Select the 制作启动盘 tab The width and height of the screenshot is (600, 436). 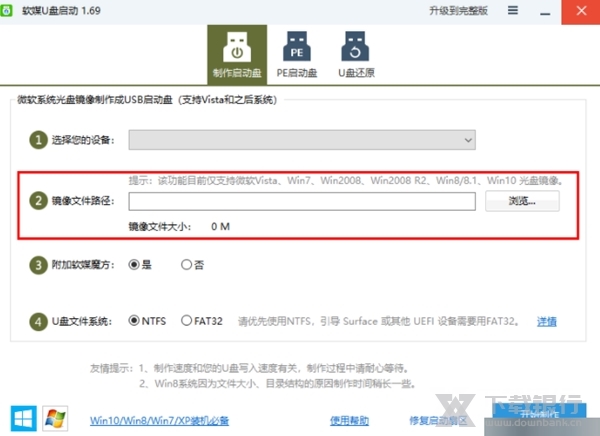click(237, 55)
